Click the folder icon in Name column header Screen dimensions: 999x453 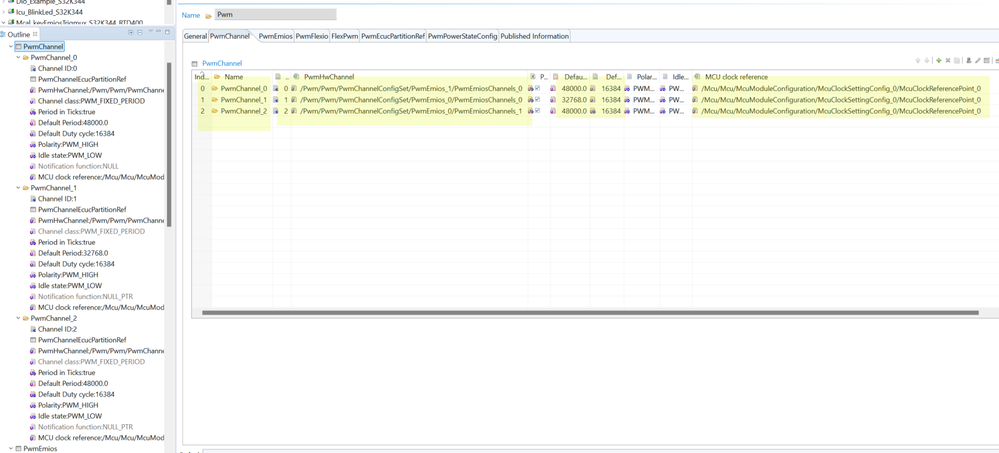(x=217, y=77)
